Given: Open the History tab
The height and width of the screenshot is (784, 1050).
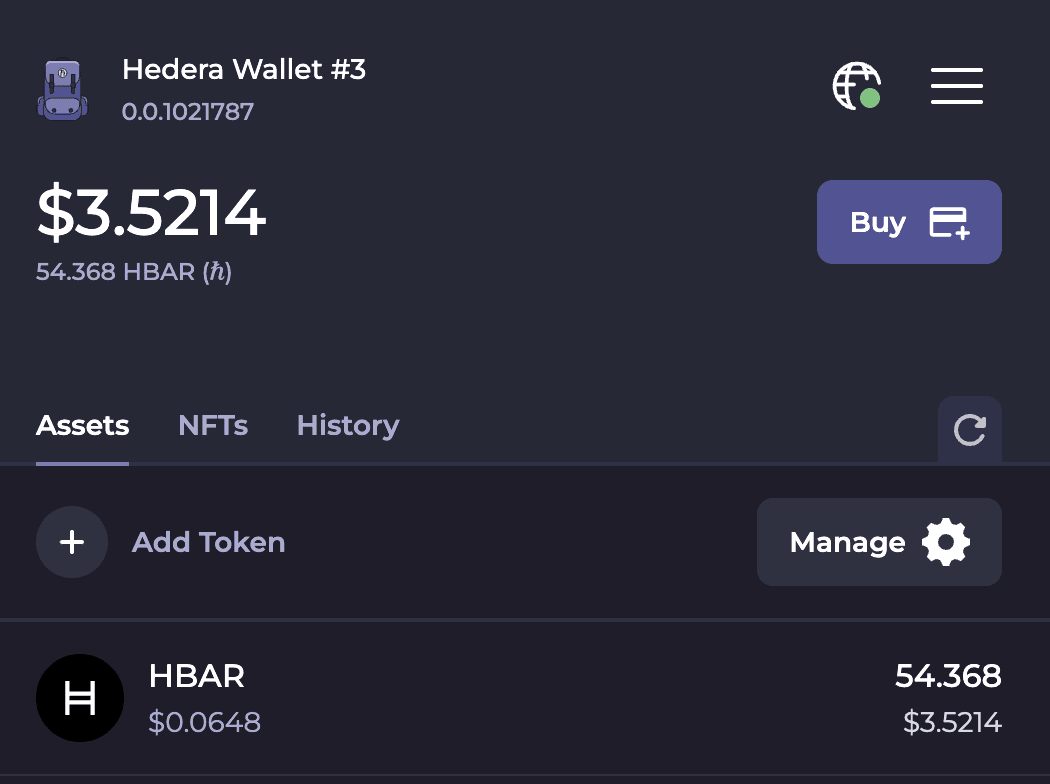Looking at the screenshot, I should point(348,426).
